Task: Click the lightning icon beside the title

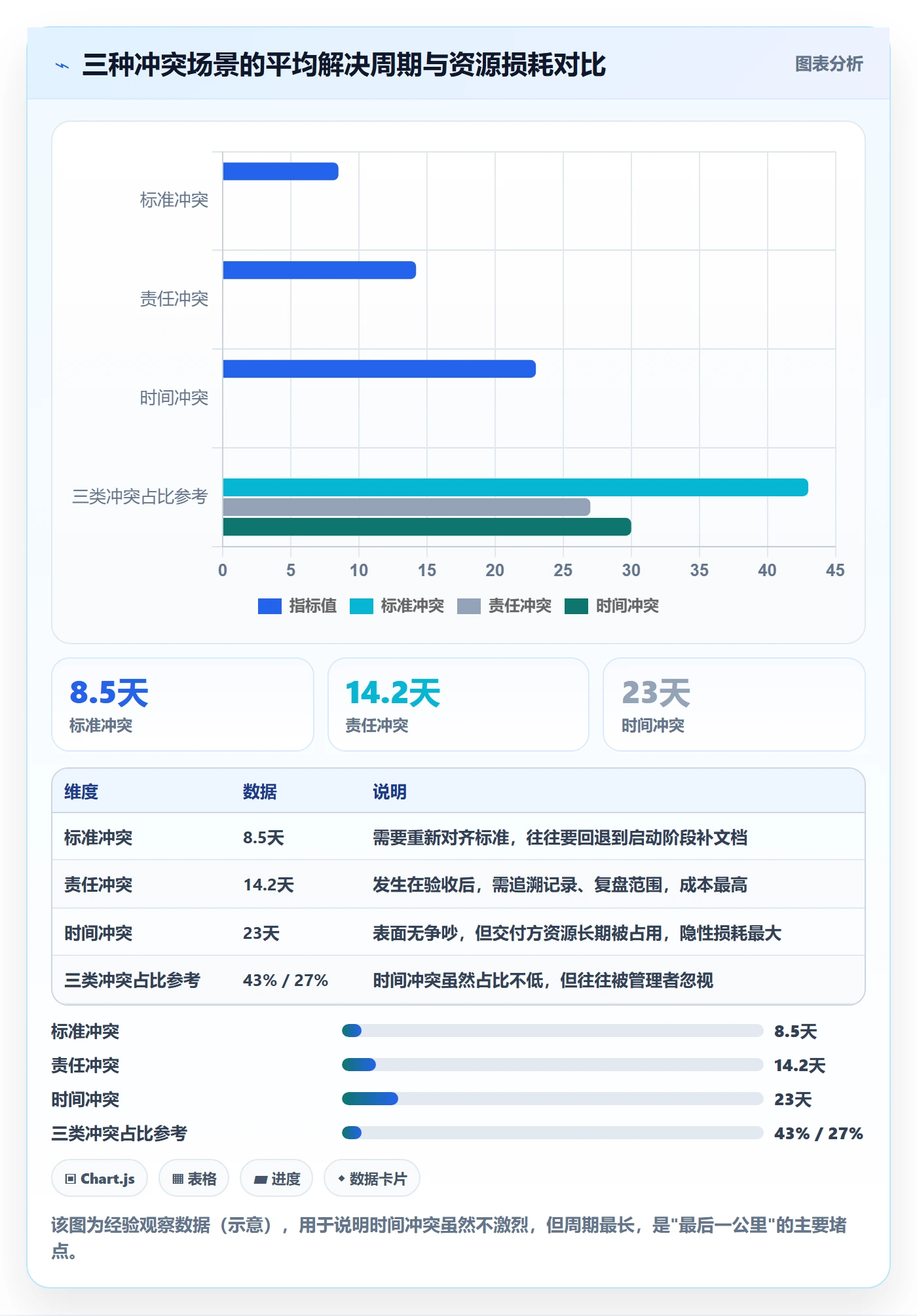Action: 62,65
